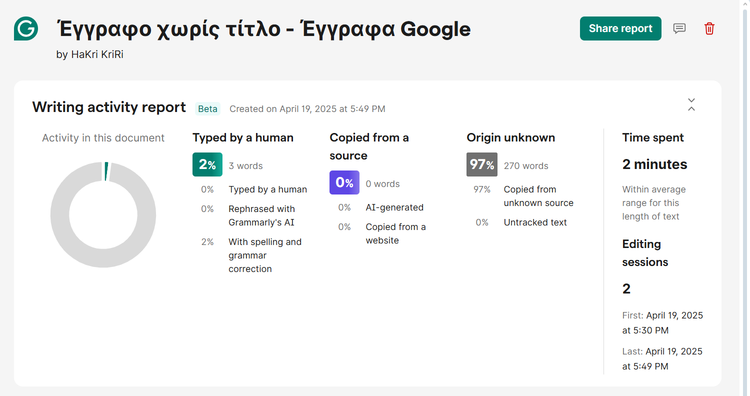Image resolution: width=750 pixels, height=396 pixels.
Task: Select the purple 0% copied badge
Action: [344, 182]
